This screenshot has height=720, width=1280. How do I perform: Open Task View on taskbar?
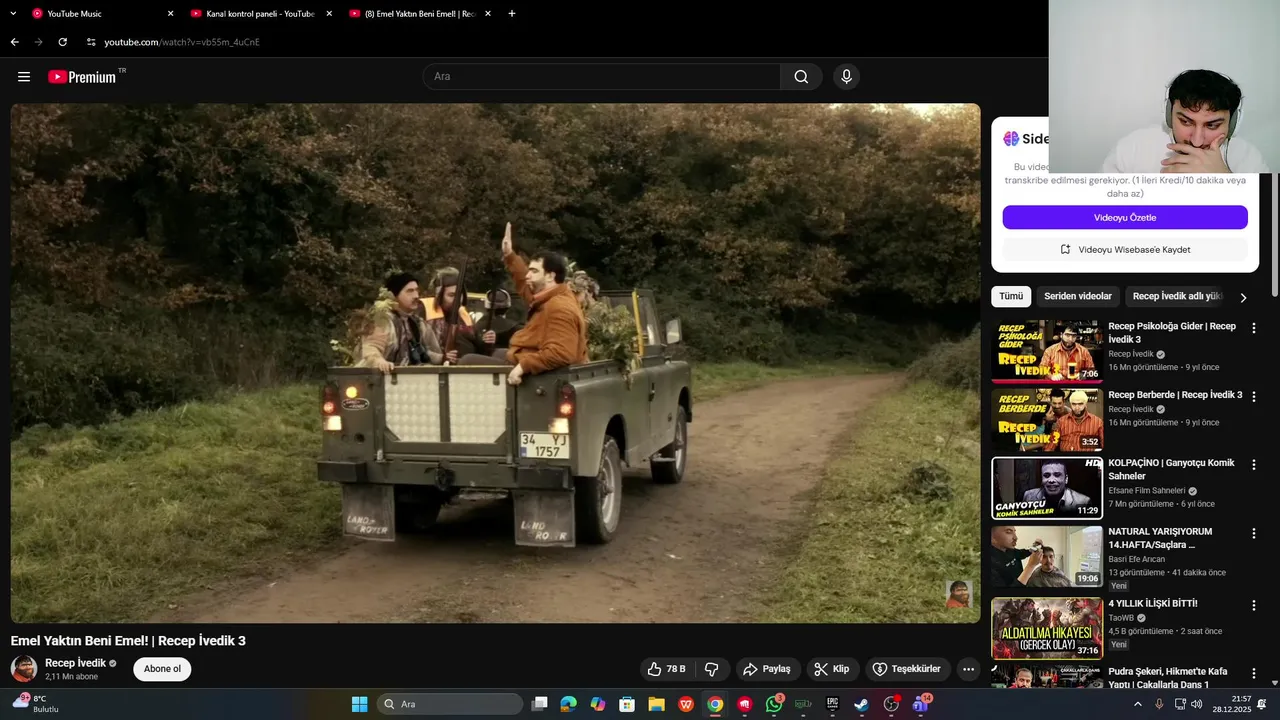pyautogui.click(x=540, y=704)
